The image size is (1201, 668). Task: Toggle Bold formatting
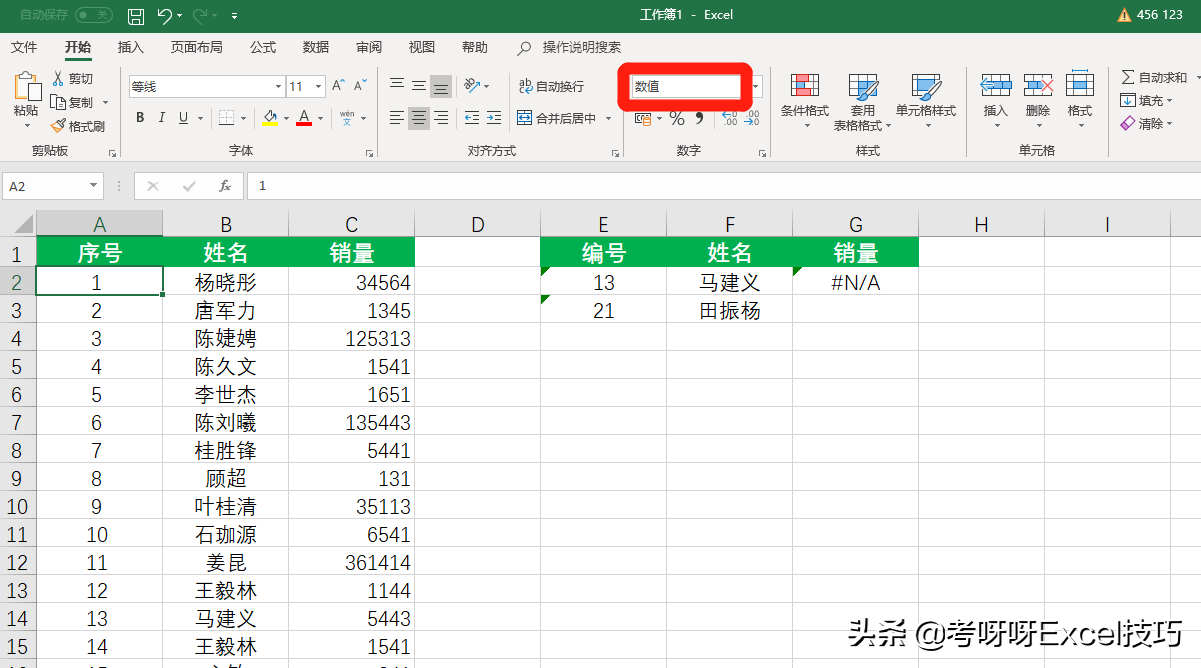(140, 118)
